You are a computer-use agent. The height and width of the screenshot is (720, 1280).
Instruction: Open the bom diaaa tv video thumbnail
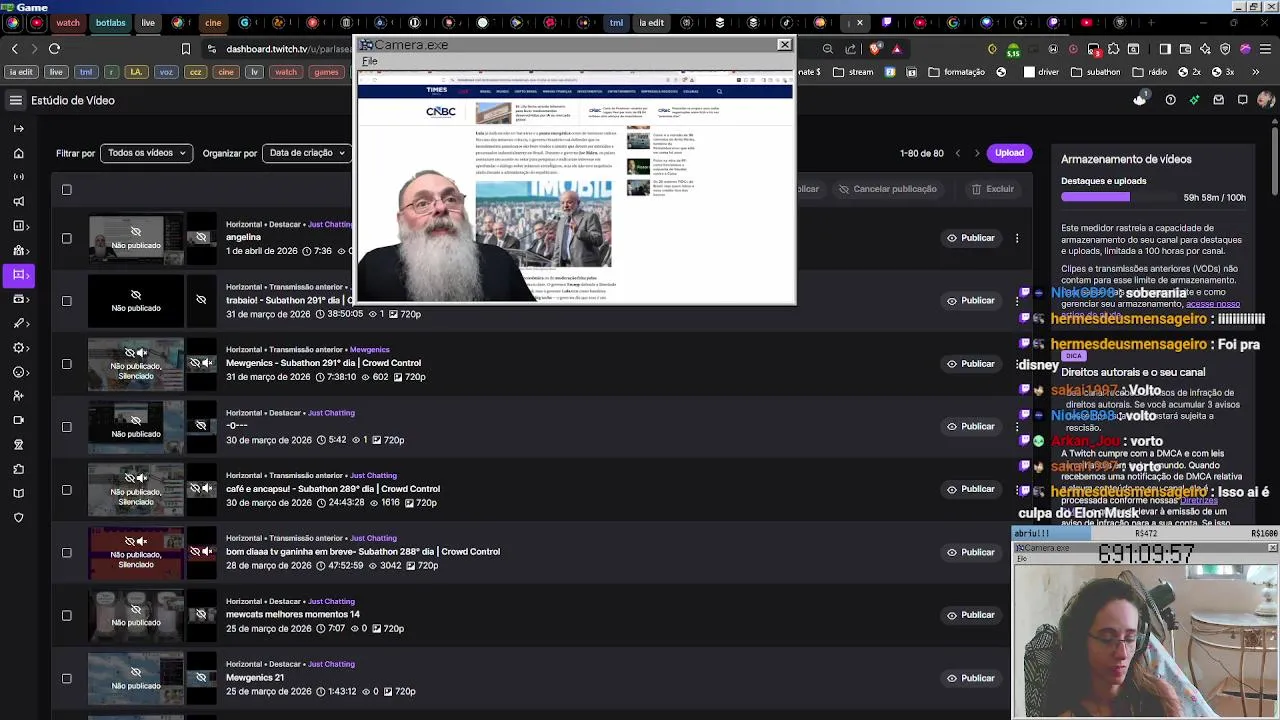pyautogui.click(x=136, y=552)
